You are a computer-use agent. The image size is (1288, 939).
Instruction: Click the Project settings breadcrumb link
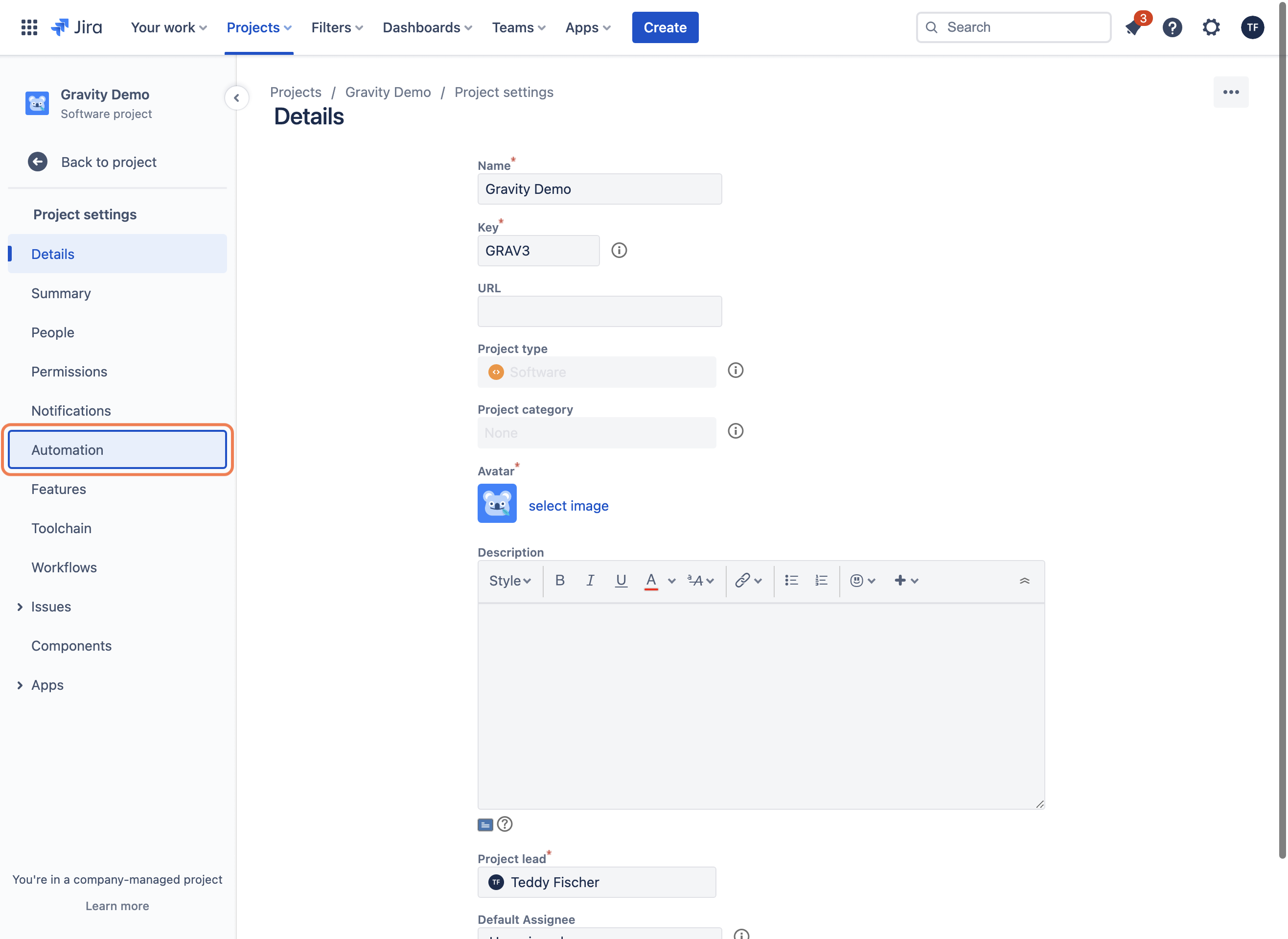point(504,92)
